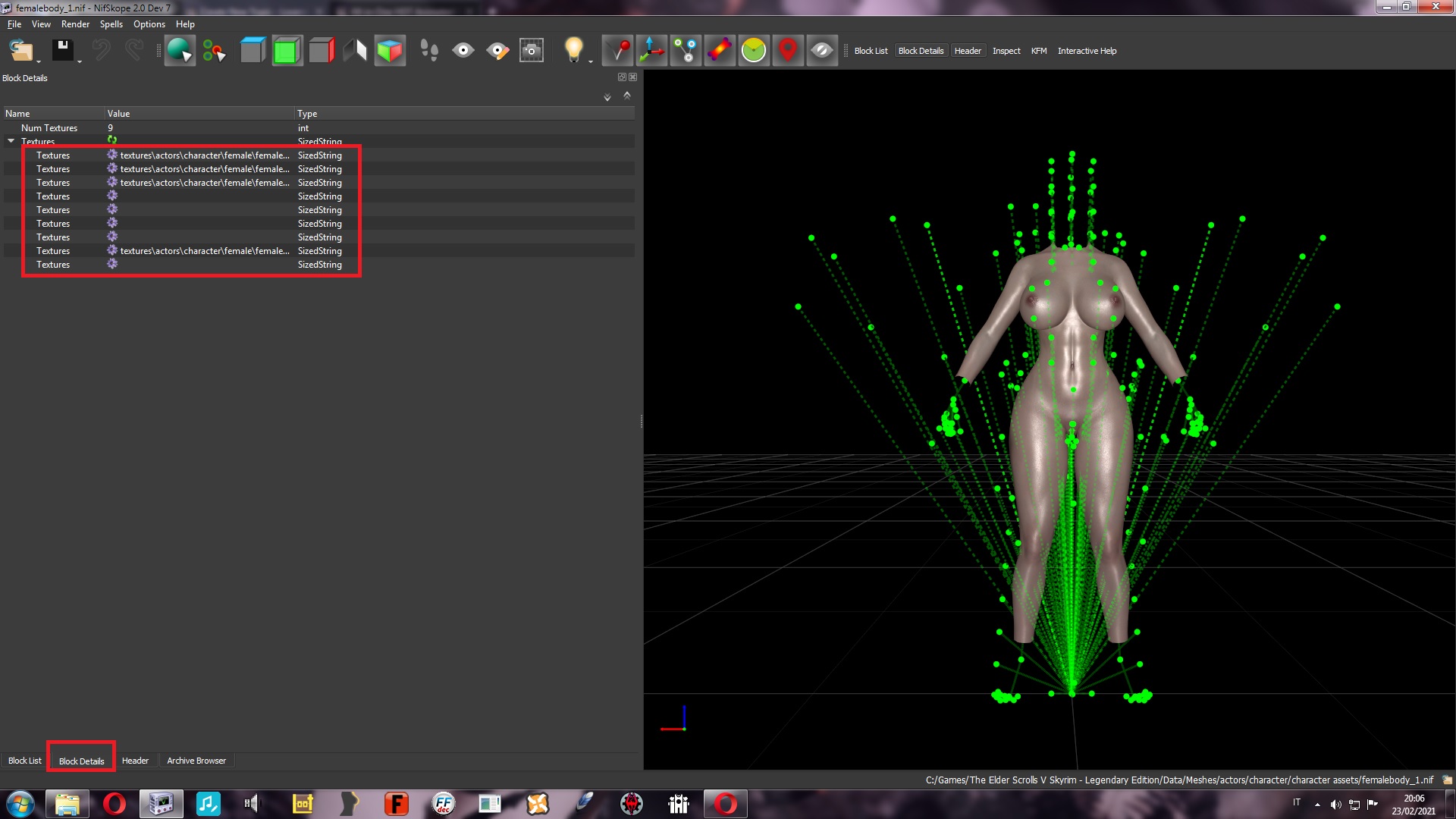This screenshot has width=1456, height=819.
Task: Click the Header toolbar button
Action: pyautogui.click(x=968, y=51)
